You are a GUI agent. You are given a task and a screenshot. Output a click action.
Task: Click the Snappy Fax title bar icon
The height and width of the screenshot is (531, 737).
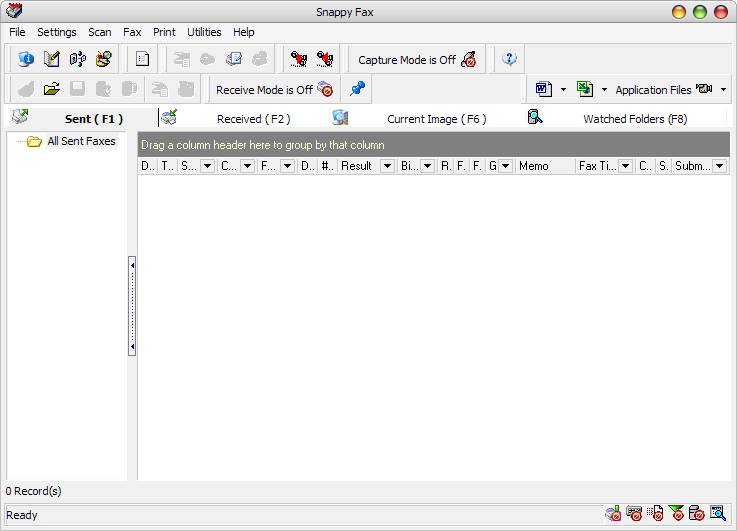14,11
